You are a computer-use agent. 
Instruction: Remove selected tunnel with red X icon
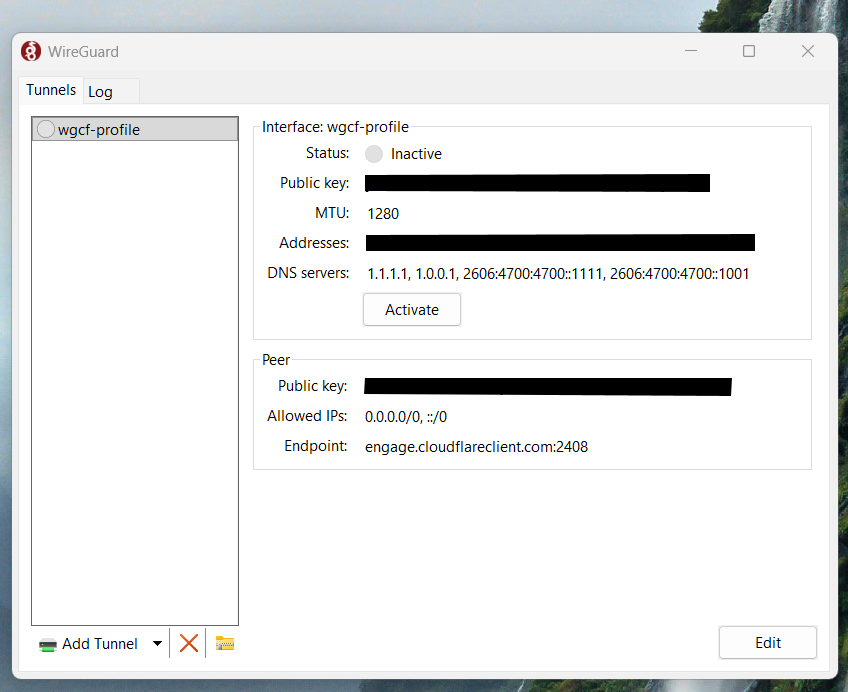(x=189, y=643)
